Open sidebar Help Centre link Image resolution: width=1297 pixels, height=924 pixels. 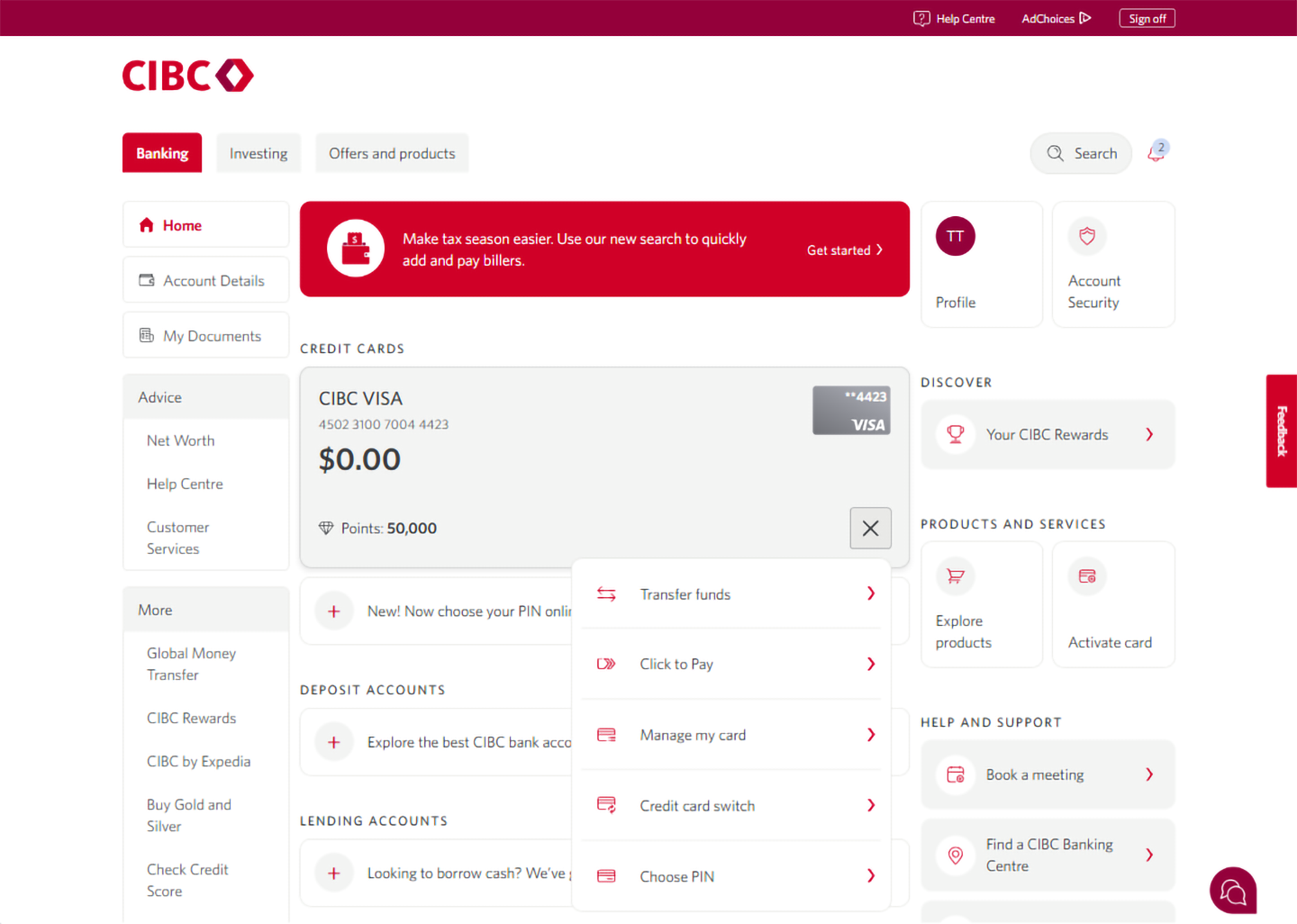[185, 484]
